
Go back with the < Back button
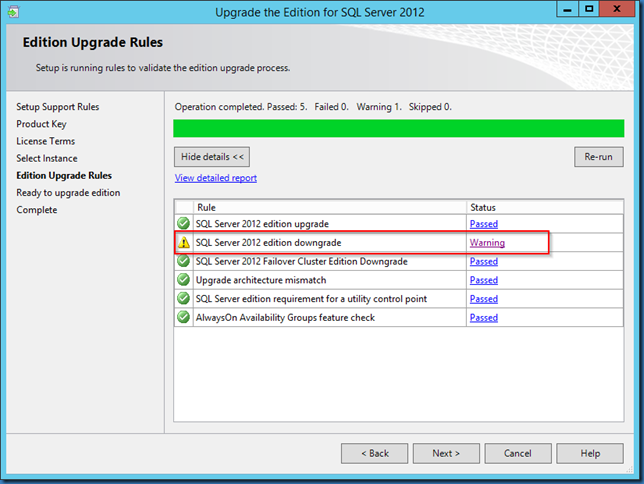375,453
